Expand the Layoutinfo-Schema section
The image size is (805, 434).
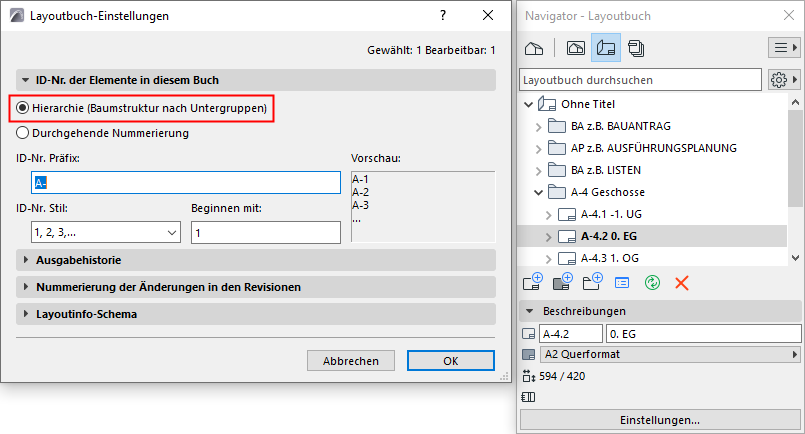click(x=86, y=314)
